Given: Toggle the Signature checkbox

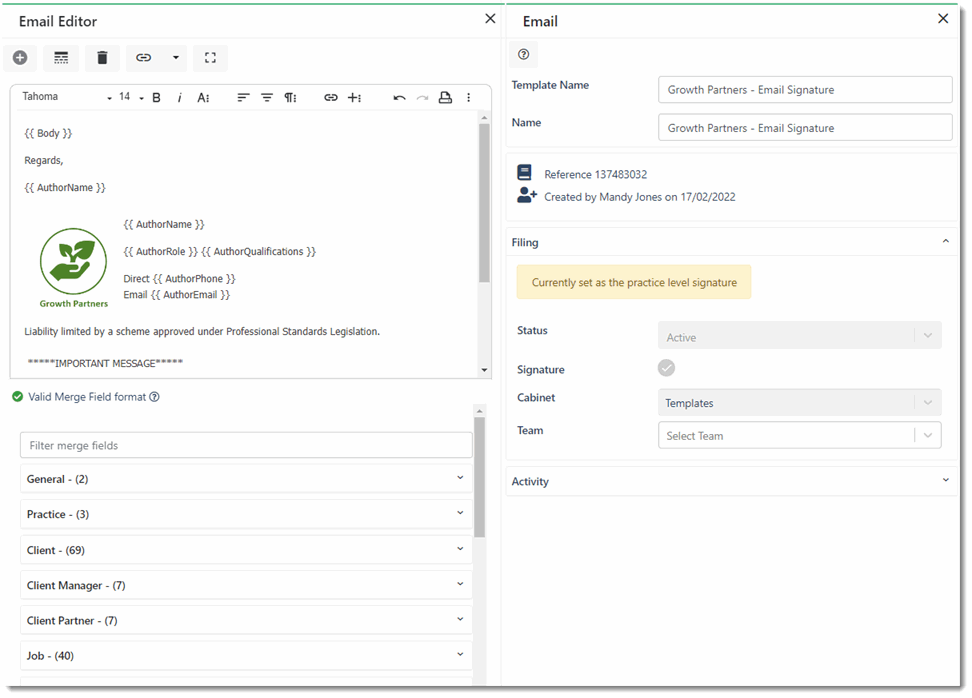Looking at the screenshot, I should 666,369.
